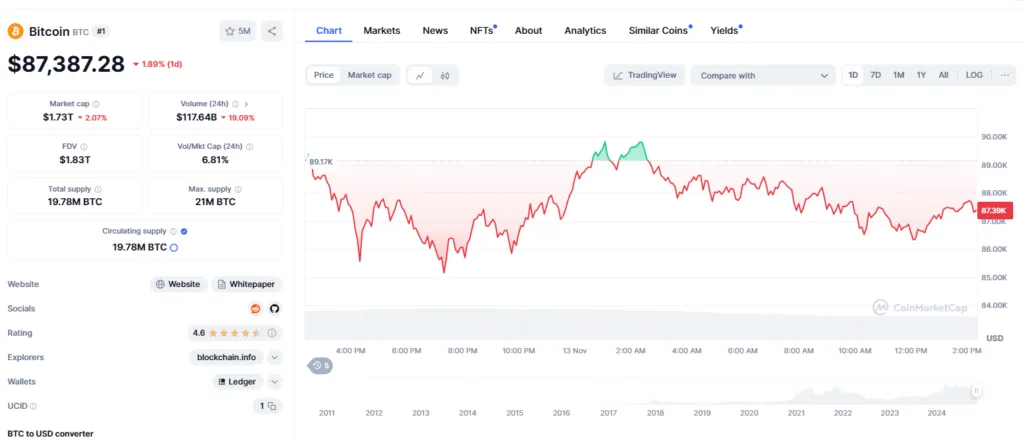
Task: Open the Markets tab
Action: tap(382, 31)
